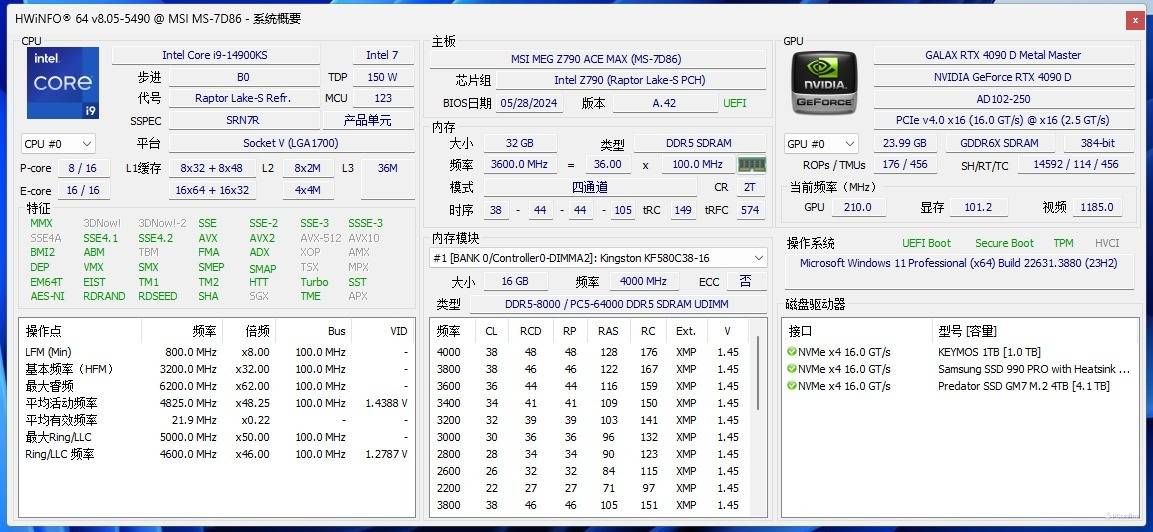
Task: Open the CPU #0 selector dropdown
Action: pos(58,143)
